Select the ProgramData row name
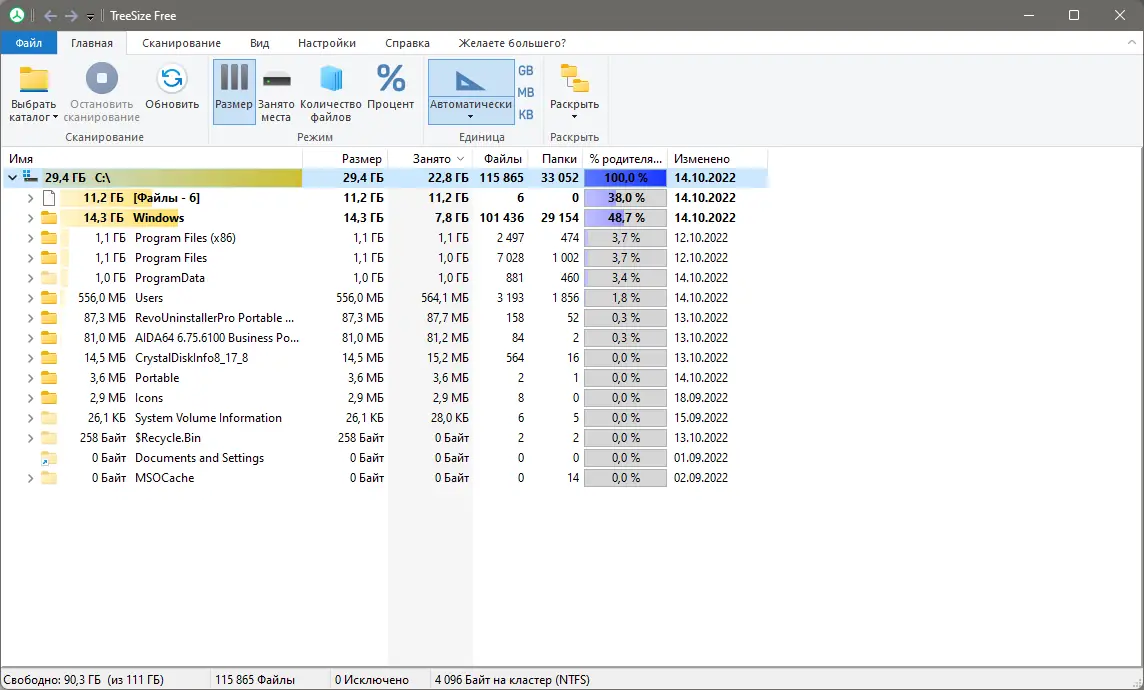This screenshot has width=1144, height=690. coord(170,278)
